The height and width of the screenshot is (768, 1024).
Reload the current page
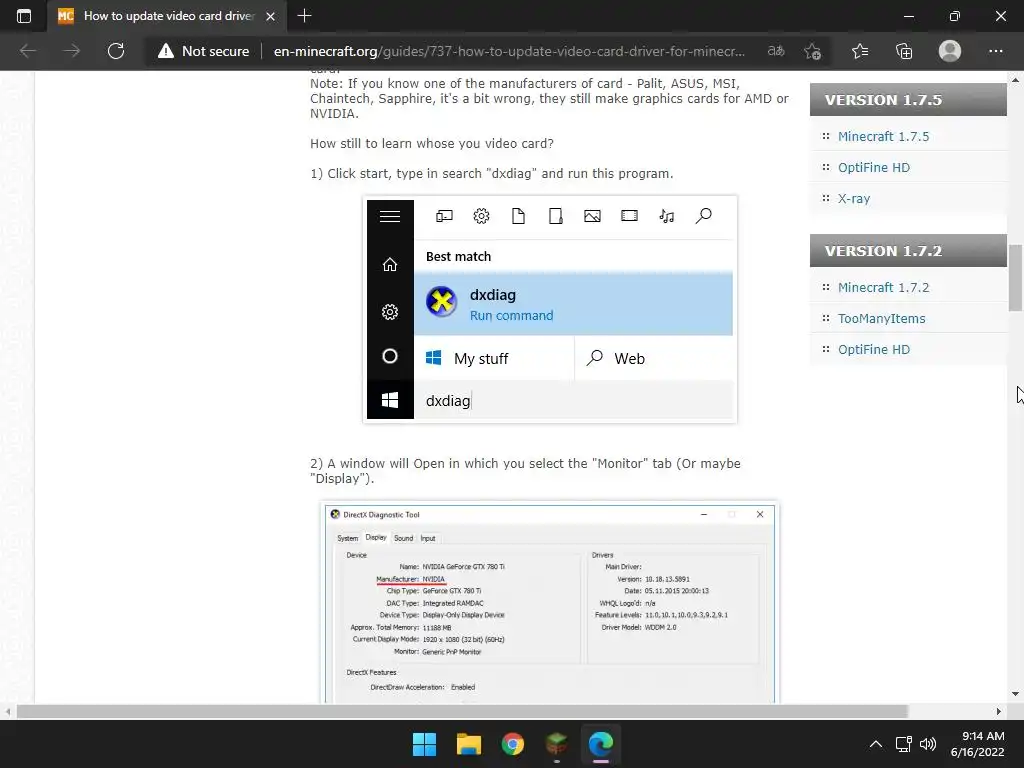tap(116, 51)
